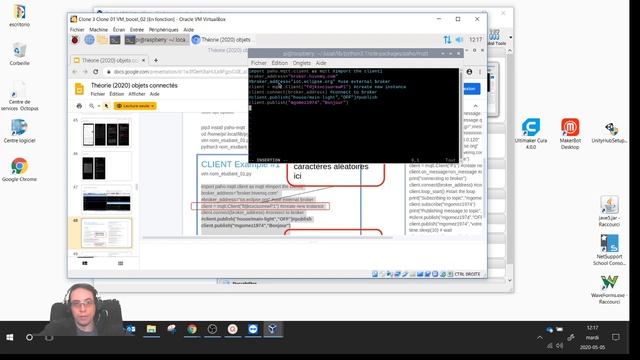
Task: Select slide thumbnail 48
Action: point(107,233)
